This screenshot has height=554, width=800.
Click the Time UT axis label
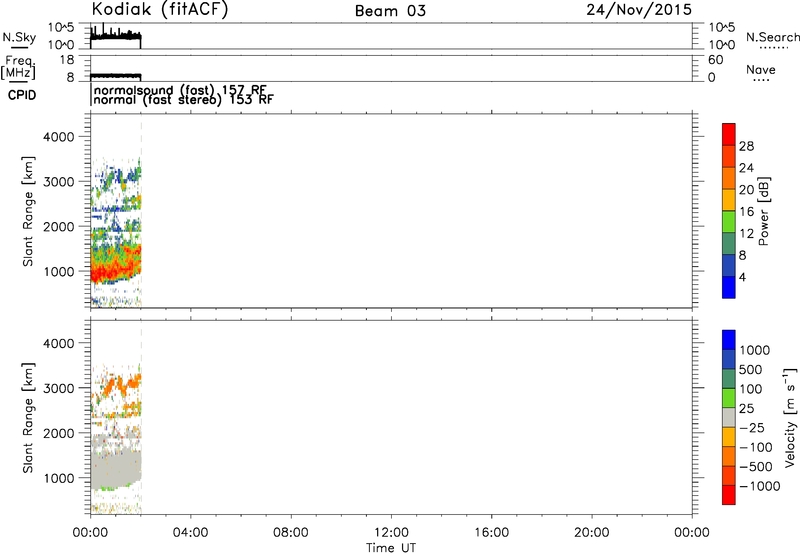[391, 548]
